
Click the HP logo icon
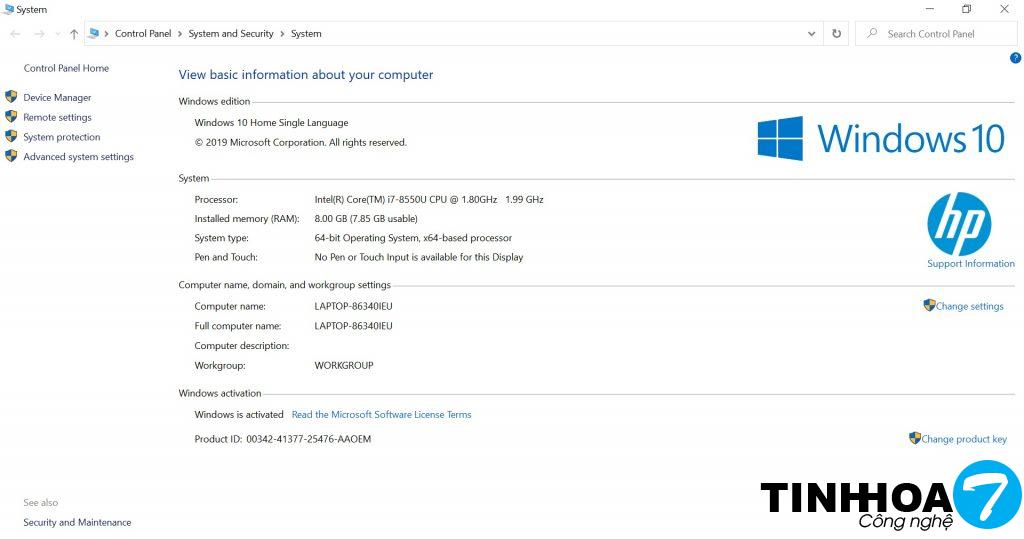click(958, 224)
